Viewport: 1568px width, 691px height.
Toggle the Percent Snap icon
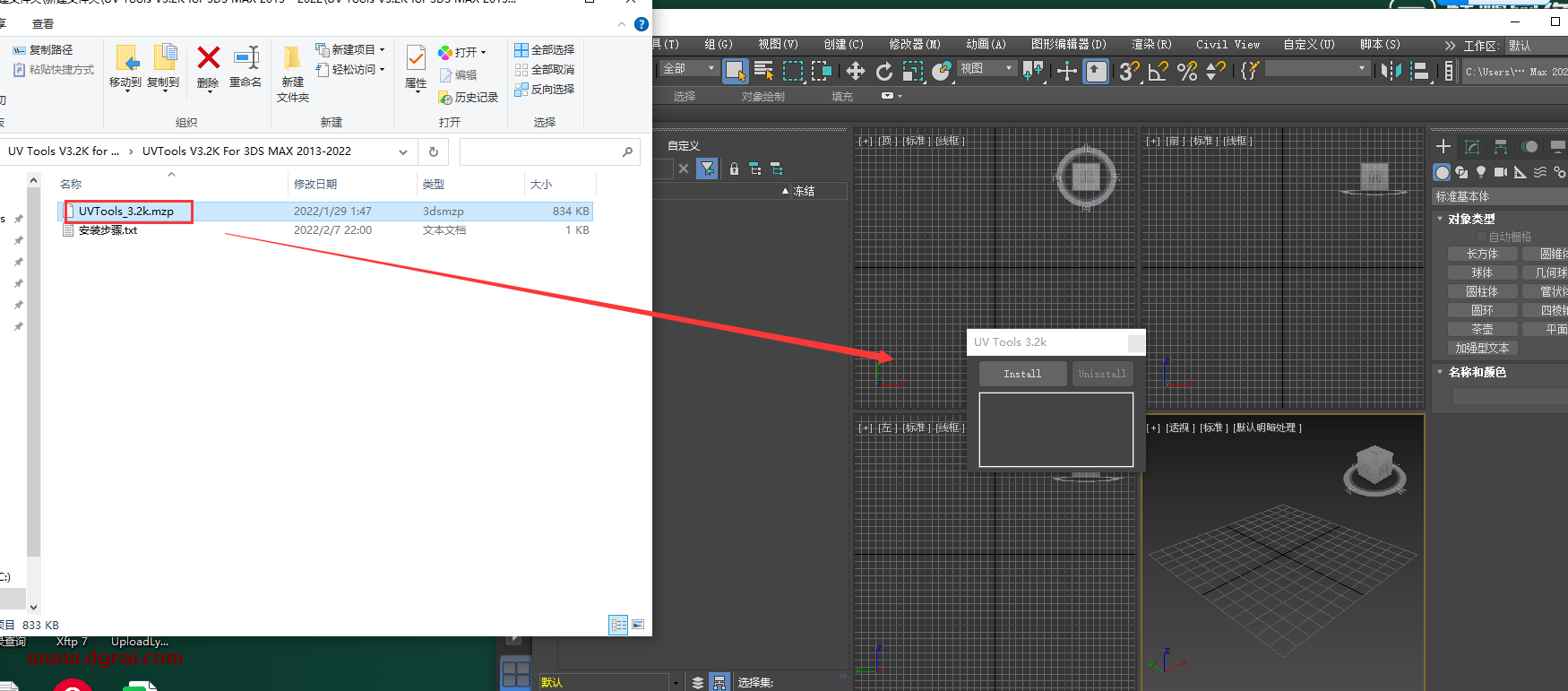pos(1187,71)
